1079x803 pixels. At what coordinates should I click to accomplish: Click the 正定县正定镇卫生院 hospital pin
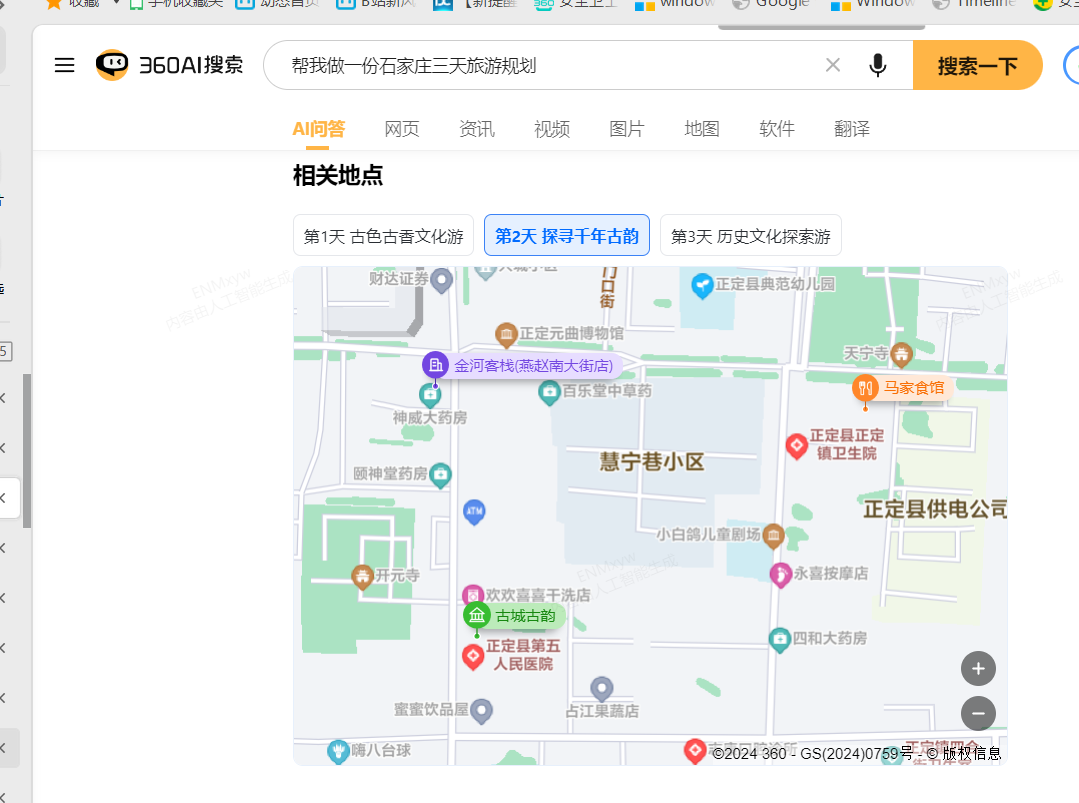pyautogui.click(x=796, y=446)
